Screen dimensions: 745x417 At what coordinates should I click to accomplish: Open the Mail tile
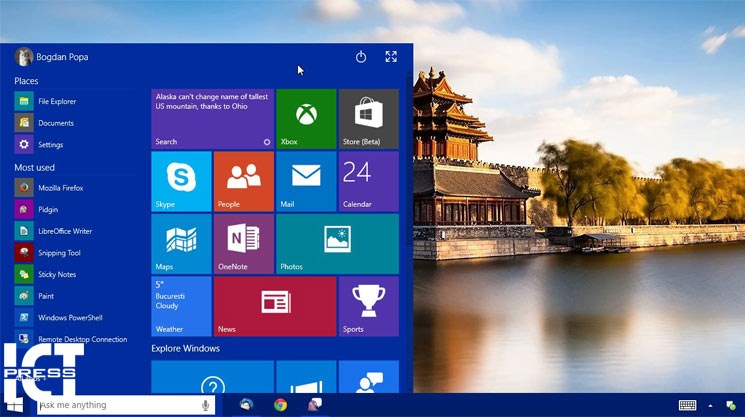[306, 181]
